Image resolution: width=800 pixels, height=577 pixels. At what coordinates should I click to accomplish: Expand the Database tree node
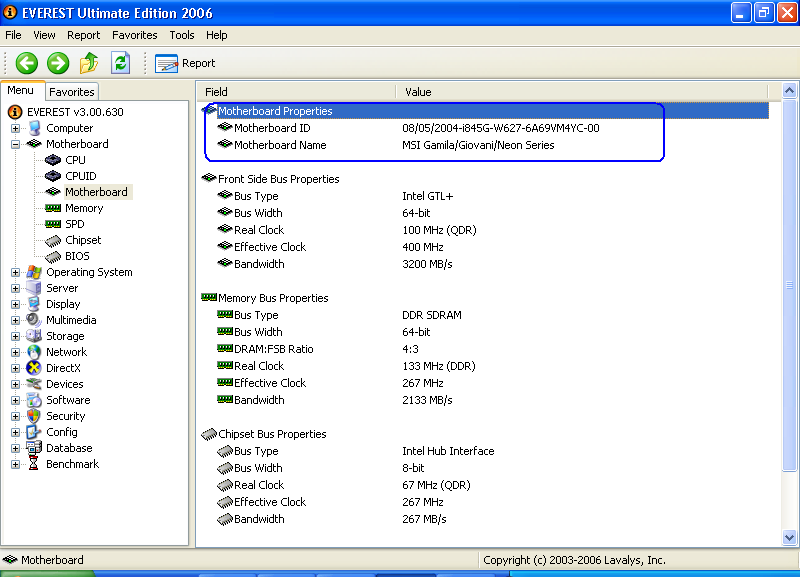tap(15, 448)
